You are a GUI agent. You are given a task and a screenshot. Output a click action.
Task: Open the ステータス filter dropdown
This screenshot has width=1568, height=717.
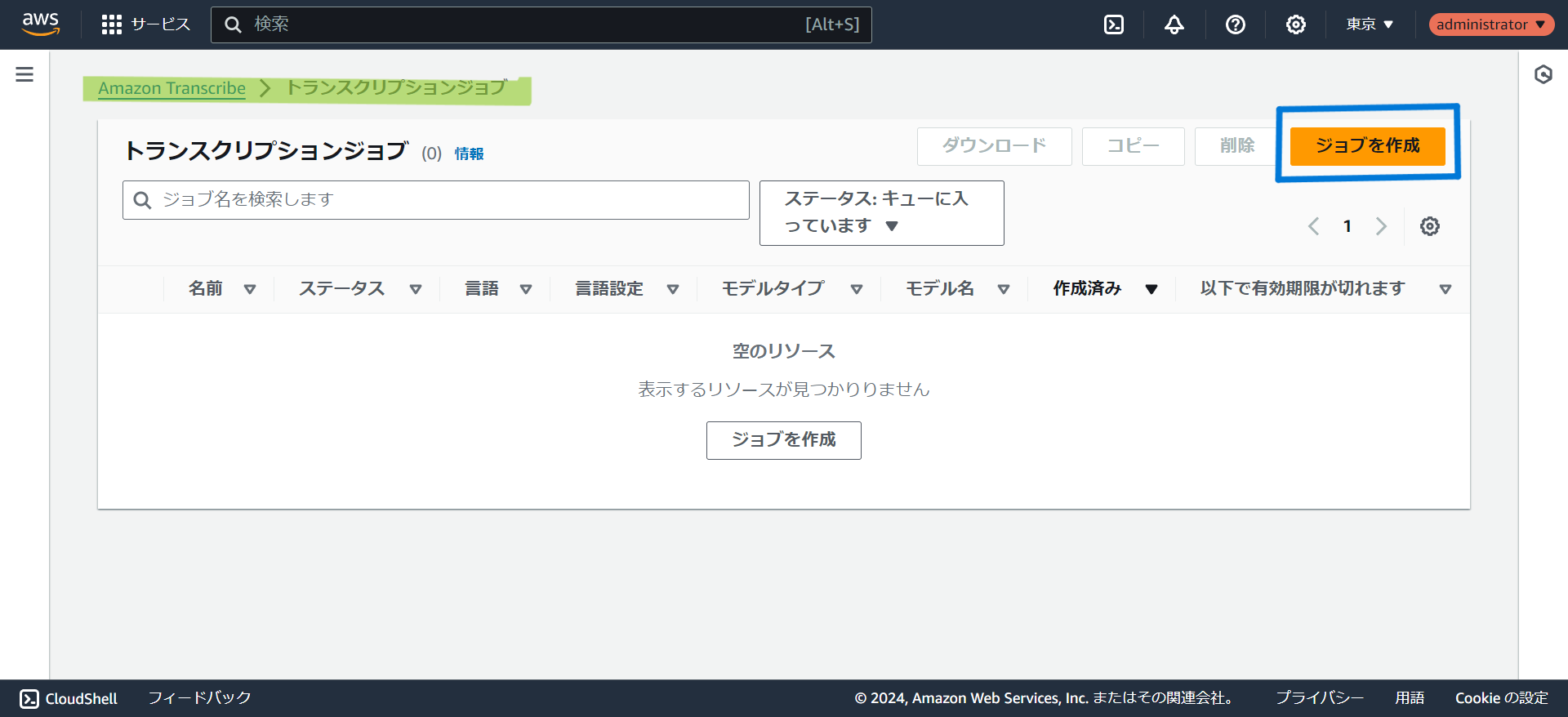tap(881, 212)
